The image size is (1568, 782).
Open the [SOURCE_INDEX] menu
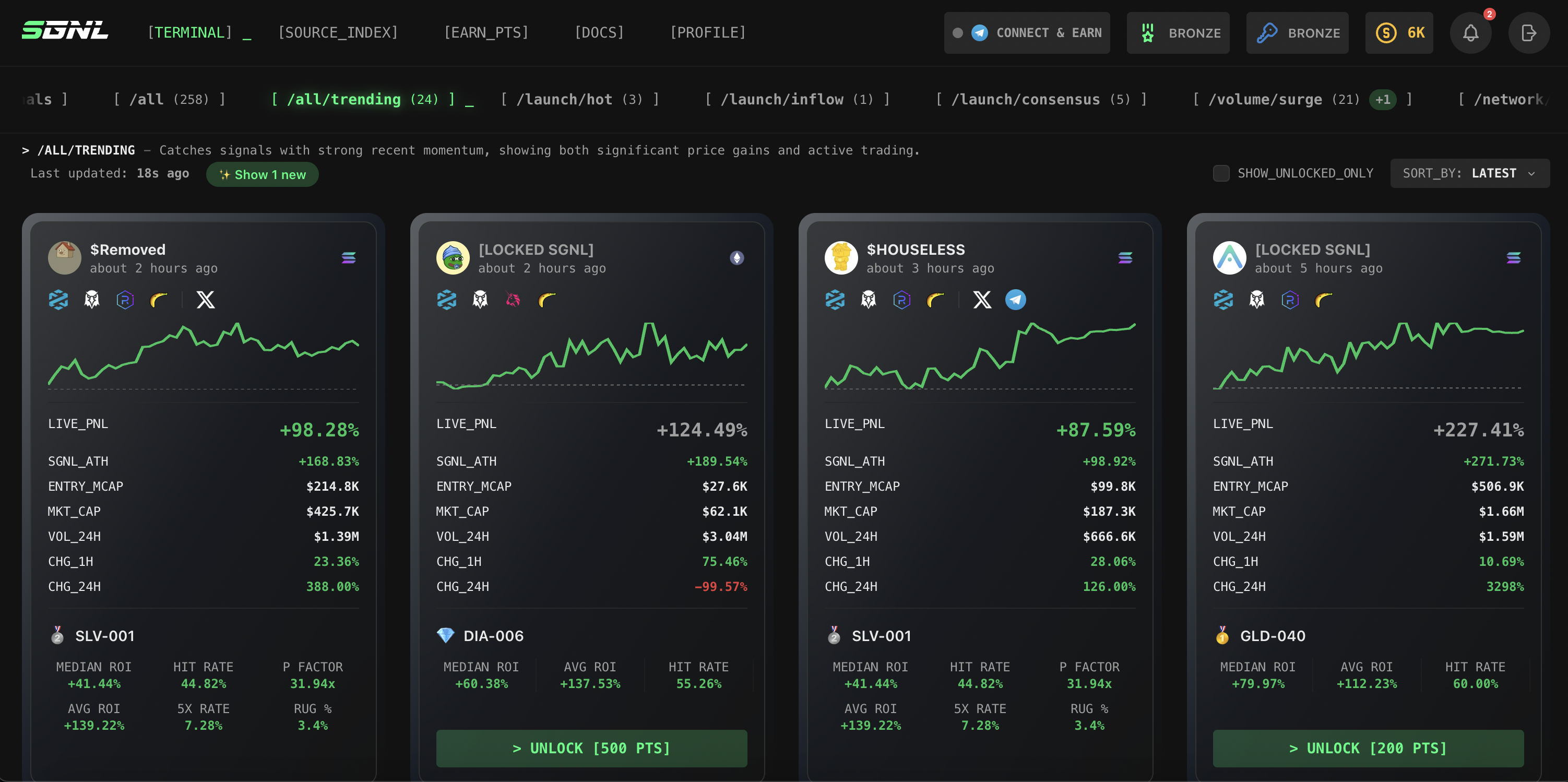pos(338,32)
